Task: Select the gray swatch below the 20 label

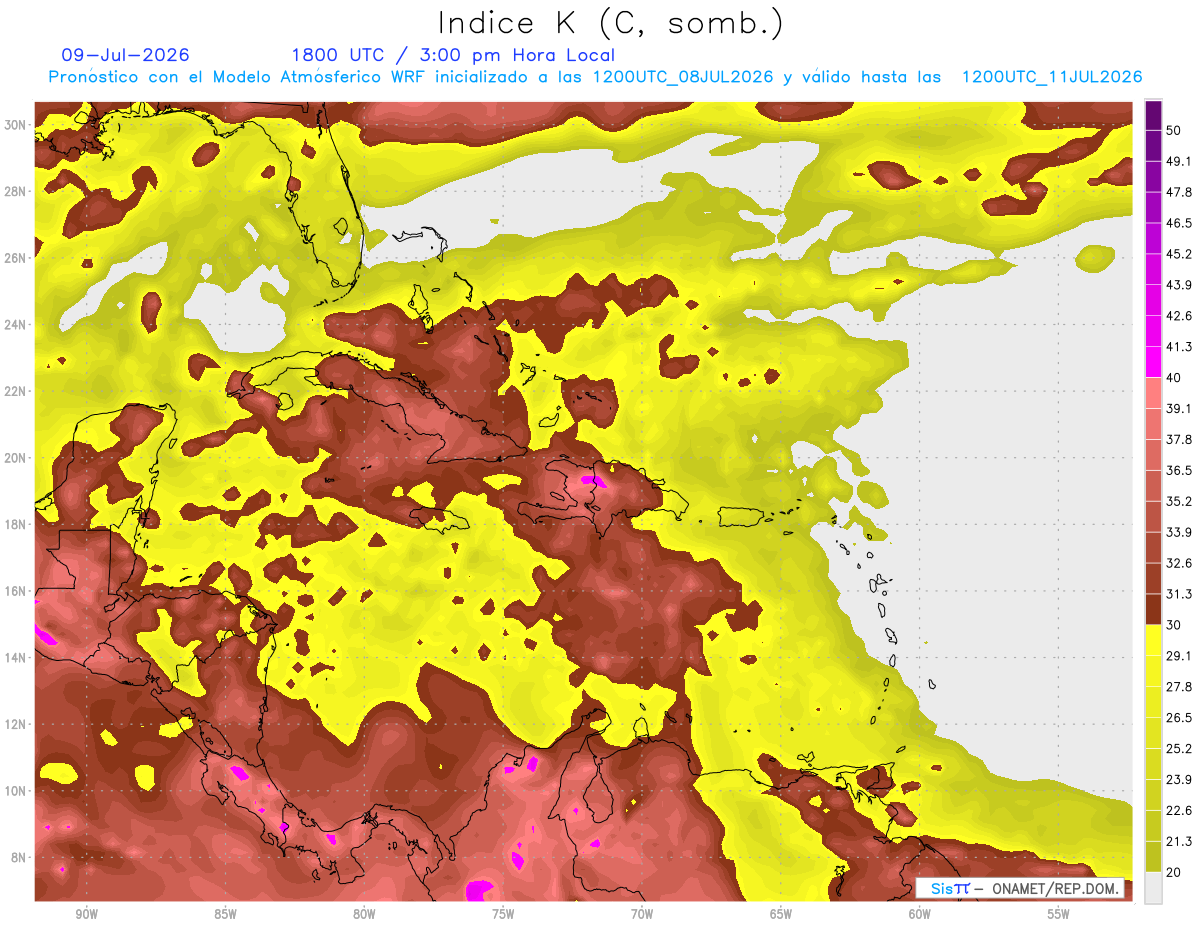Action: (1153, 888)
